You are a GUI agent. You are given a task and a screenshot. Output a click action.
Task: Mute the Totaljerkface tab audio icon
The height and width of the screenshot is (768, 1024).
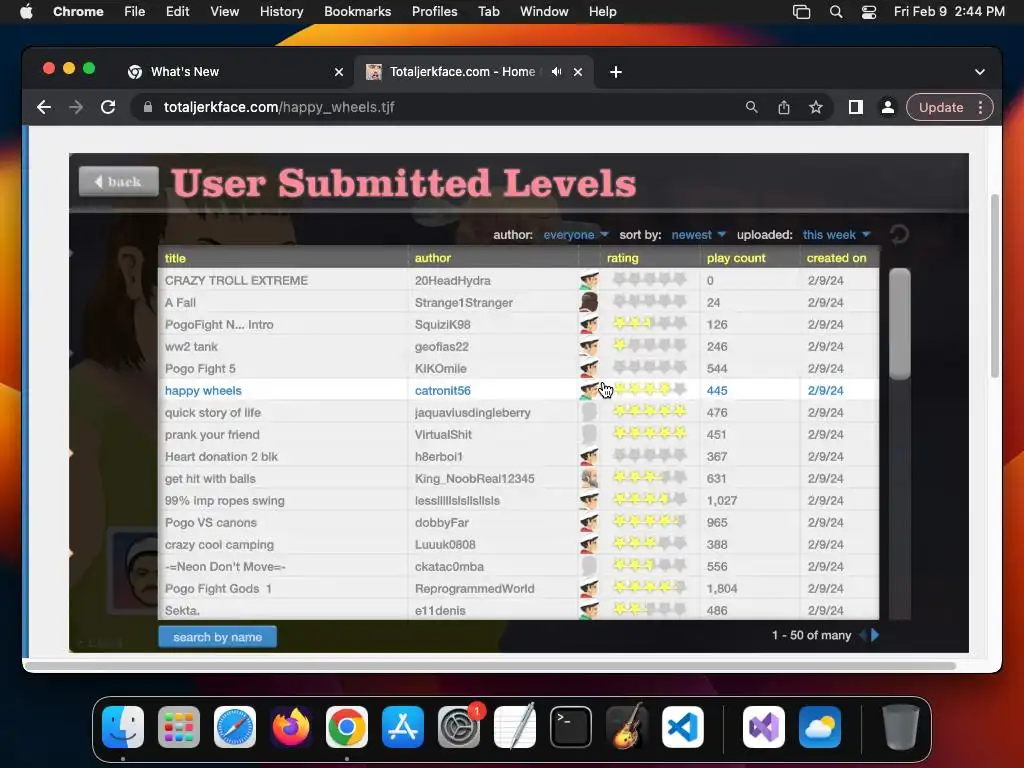click(x=556, y=72)
